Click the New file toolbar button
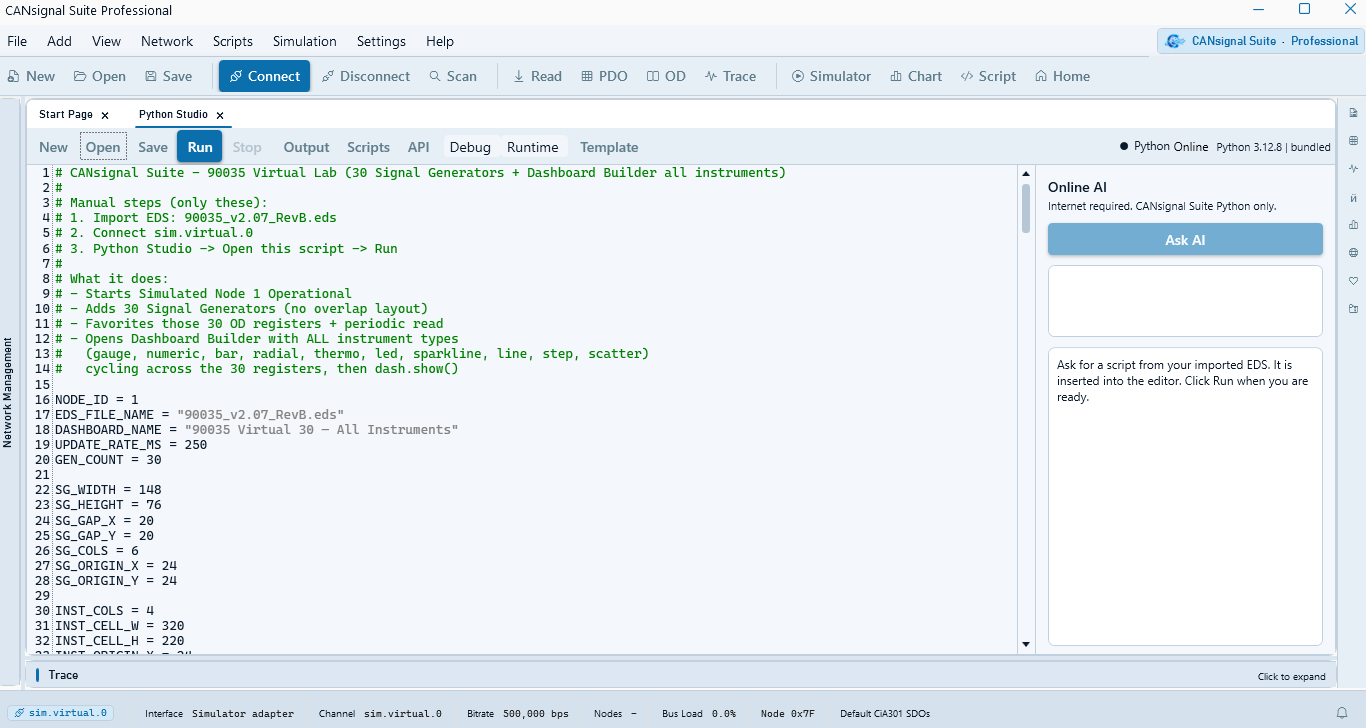 click(x=31, y=76)
